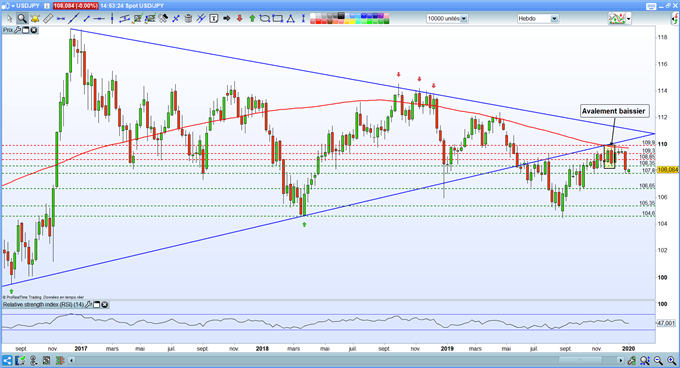The width and height of the screenshot is (680, 368).
Task: Remove the RSI indicator panel
Action: (105, 305)
